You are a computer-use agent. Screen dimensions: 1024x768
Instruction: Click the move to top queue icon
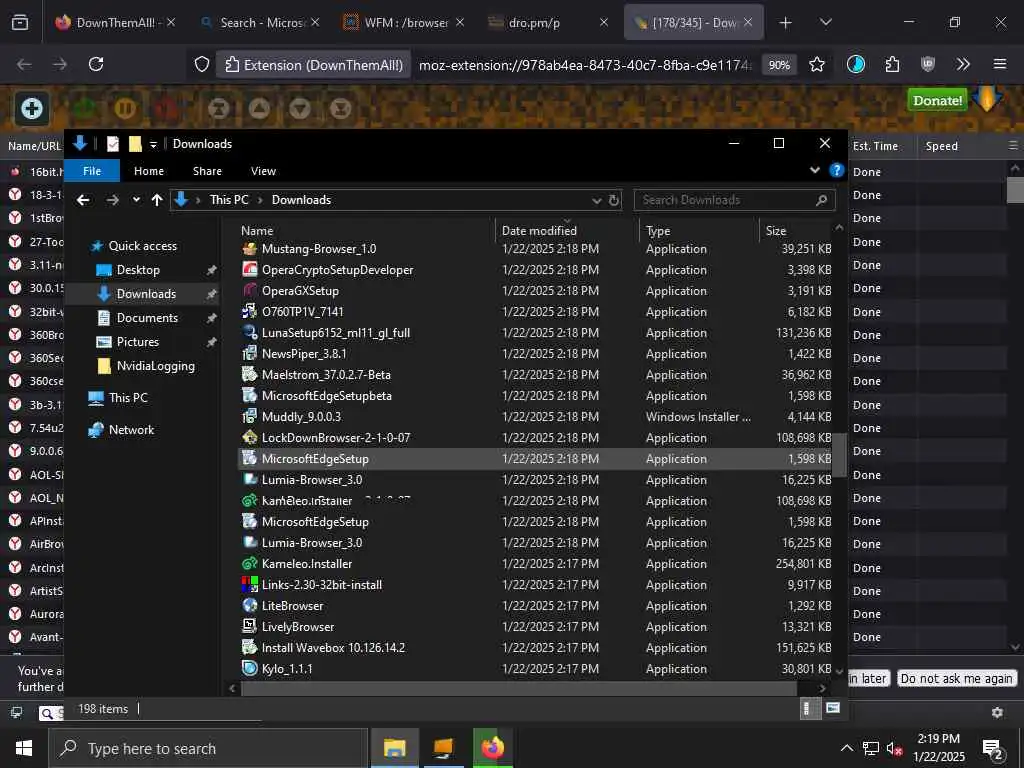tap(219, 108)
